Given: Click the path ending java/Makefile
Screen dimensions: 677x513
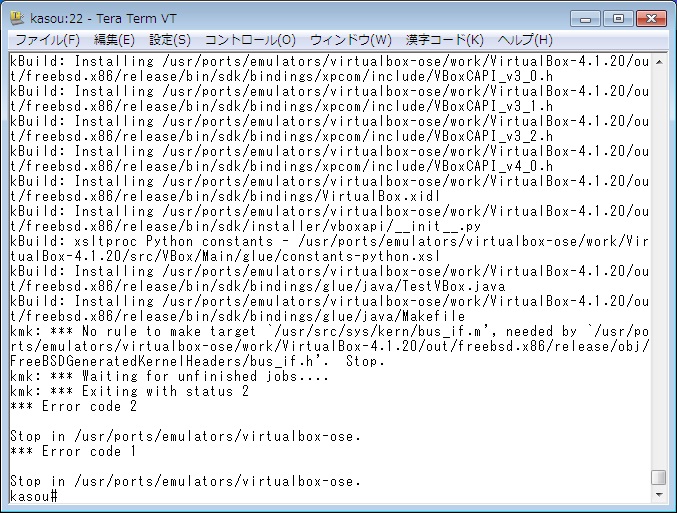Looking at the screenshot, I should [x=237, y=316].
